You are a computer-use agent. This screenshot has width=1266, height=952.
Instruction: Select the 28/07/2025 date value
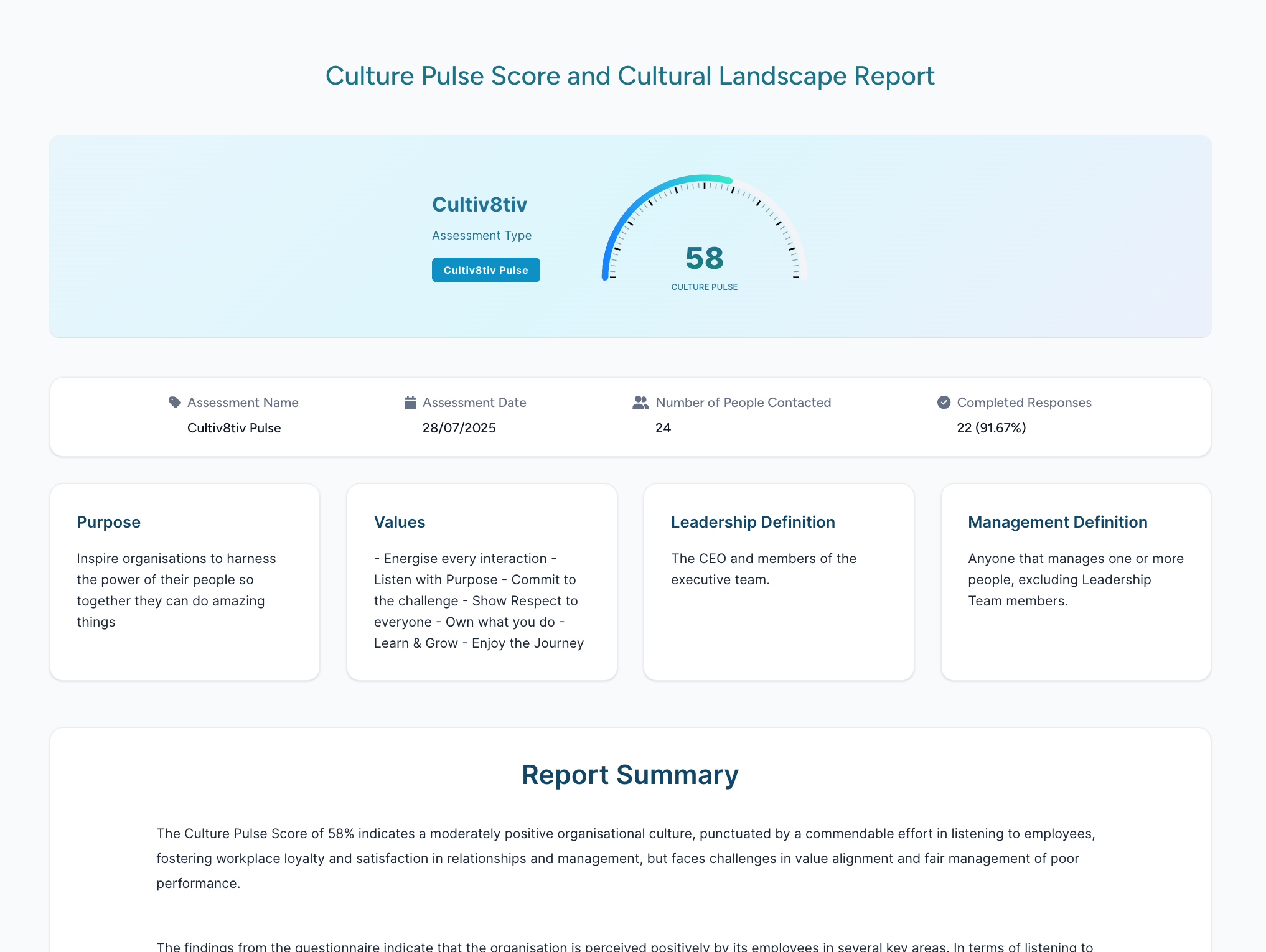[459, 428]
